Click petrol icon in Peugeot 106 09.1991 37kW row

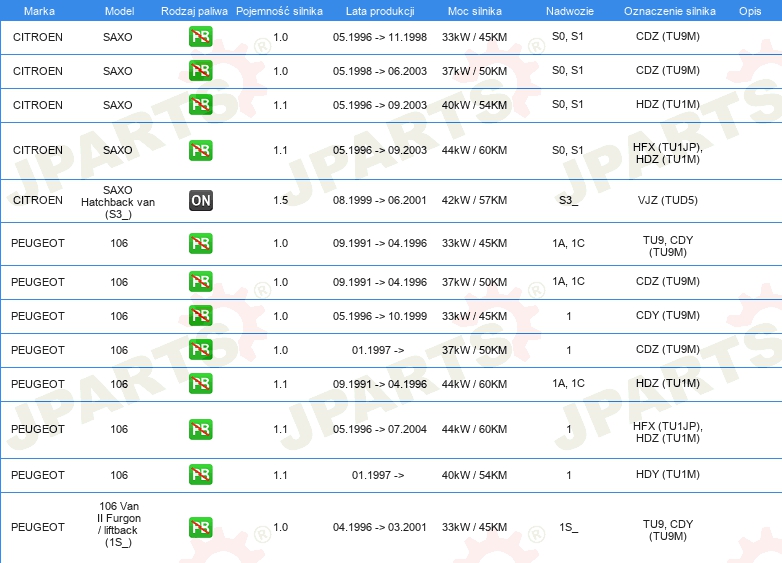200,282
